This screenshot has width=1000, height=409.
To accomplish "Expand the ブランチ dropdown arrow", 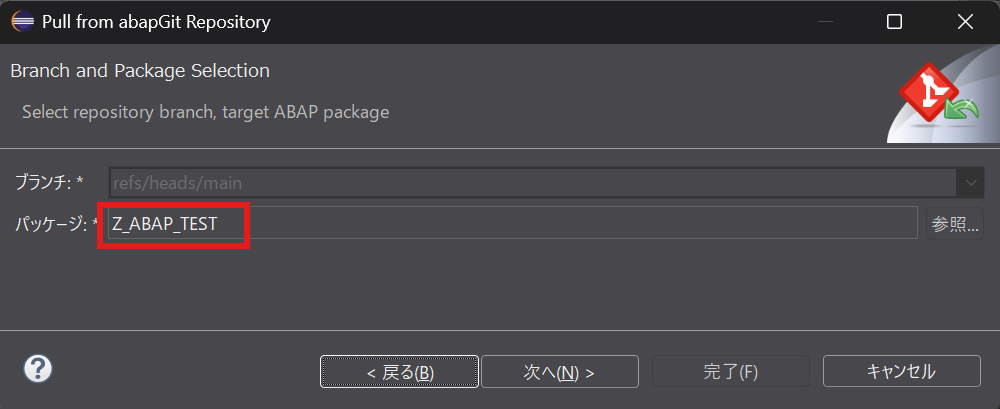I will [x=970, y=183].
